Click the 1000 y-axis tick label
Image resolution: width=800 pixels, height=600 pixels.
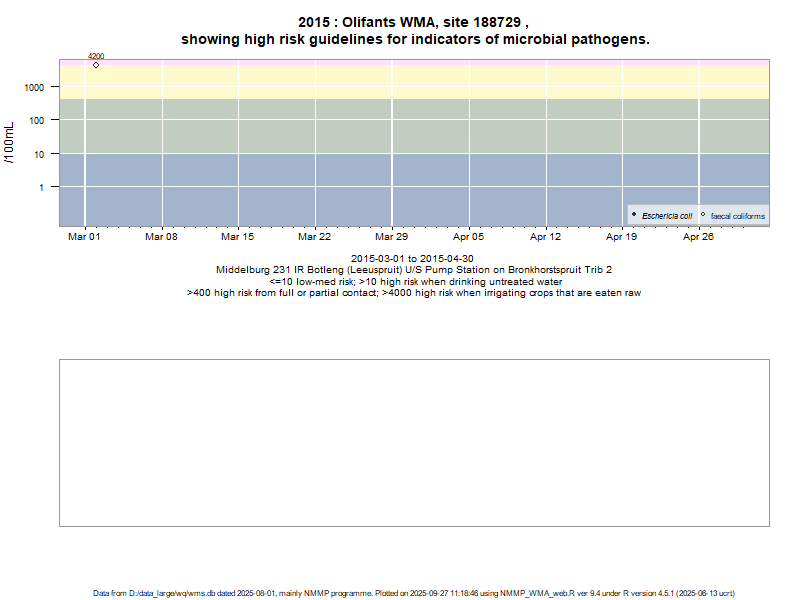[35, 87]
